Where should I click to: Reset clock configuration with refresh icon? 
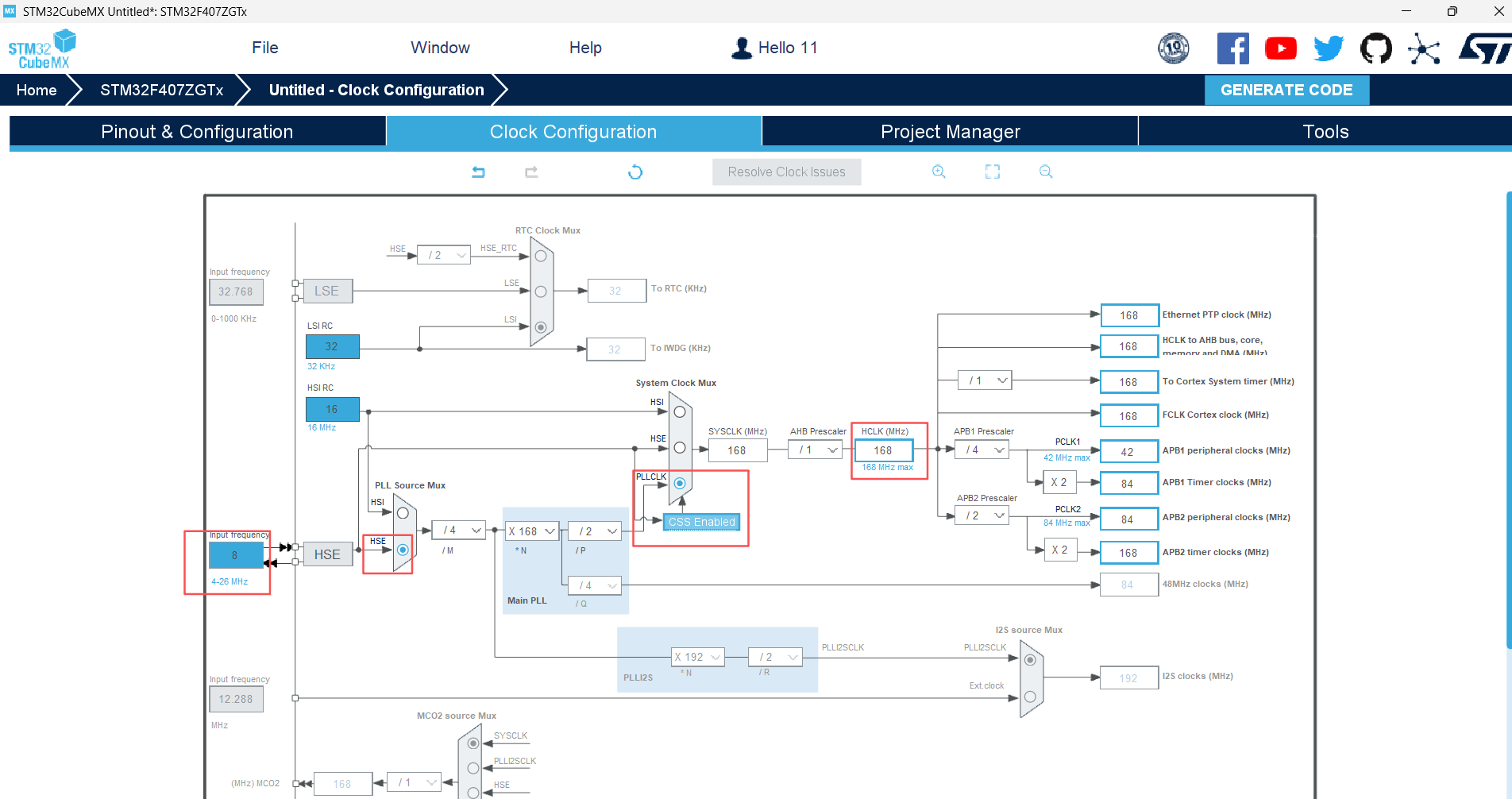coord(635,172)
